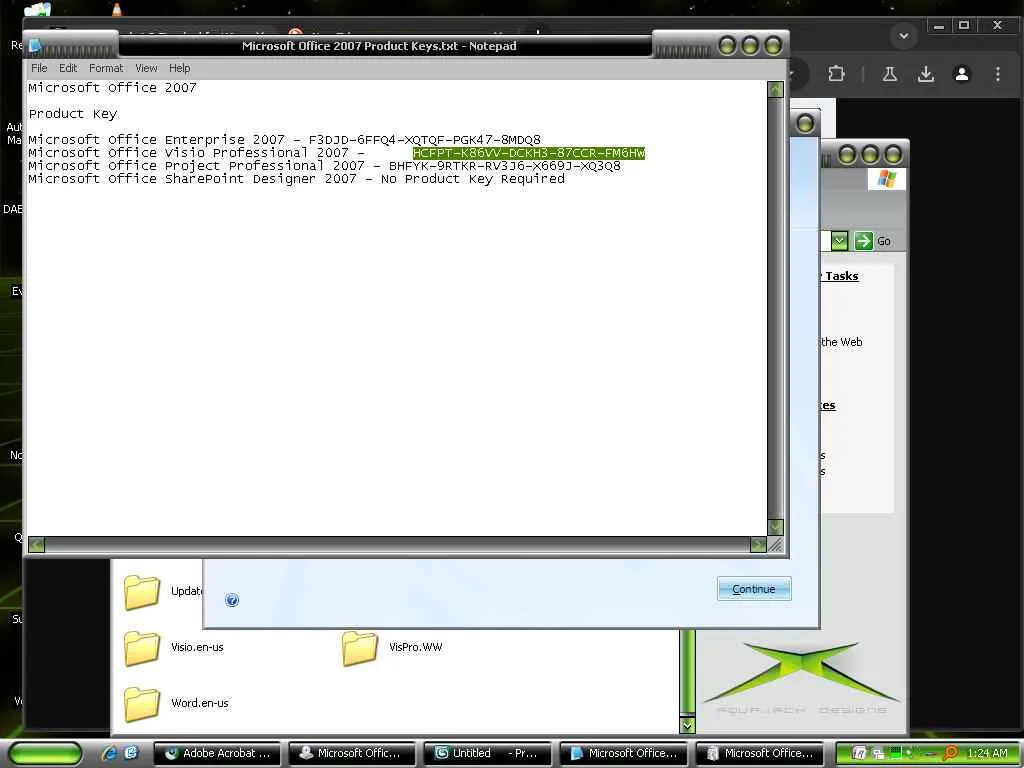Screen dimensions: 1024x768
Task: Open the Notepad Edit menu
Action: tap(68, 68)
